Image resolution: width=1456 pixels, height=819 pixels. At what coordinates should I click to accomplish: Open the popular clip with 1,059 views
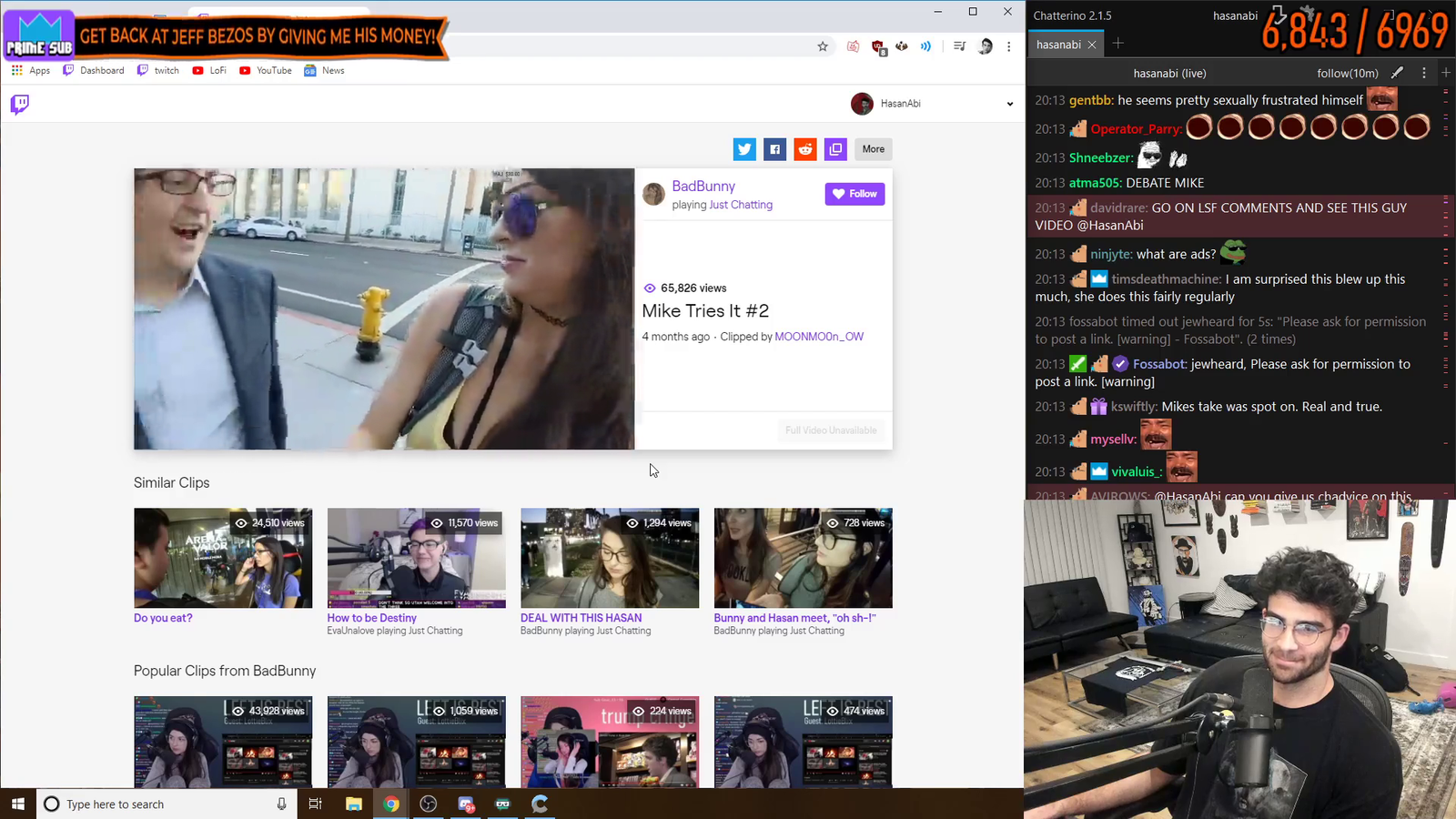(417, 742)
